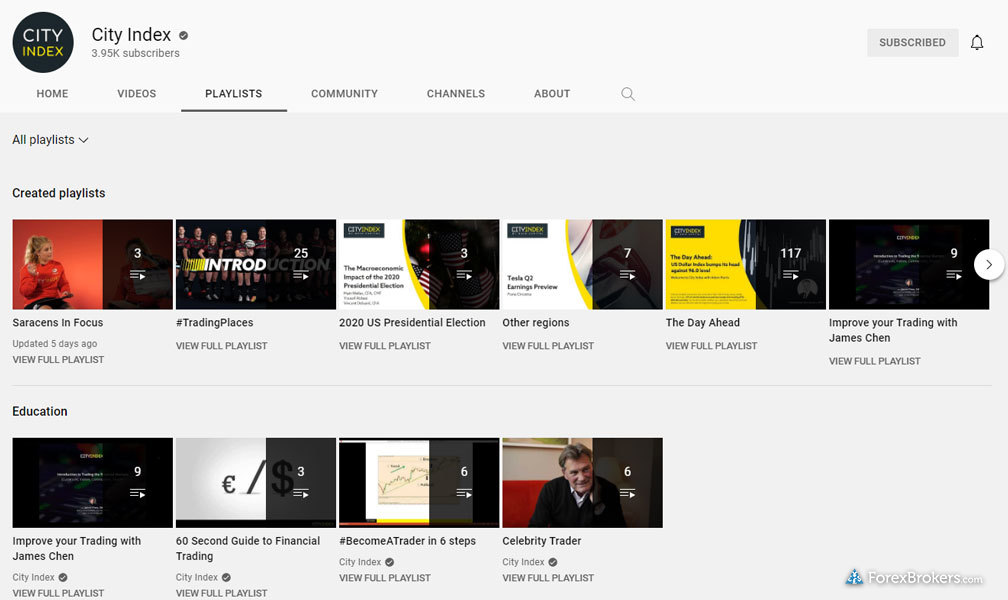Open the Other regions playlist thumbnail
1008x600 pixels.
pos(582,264)
